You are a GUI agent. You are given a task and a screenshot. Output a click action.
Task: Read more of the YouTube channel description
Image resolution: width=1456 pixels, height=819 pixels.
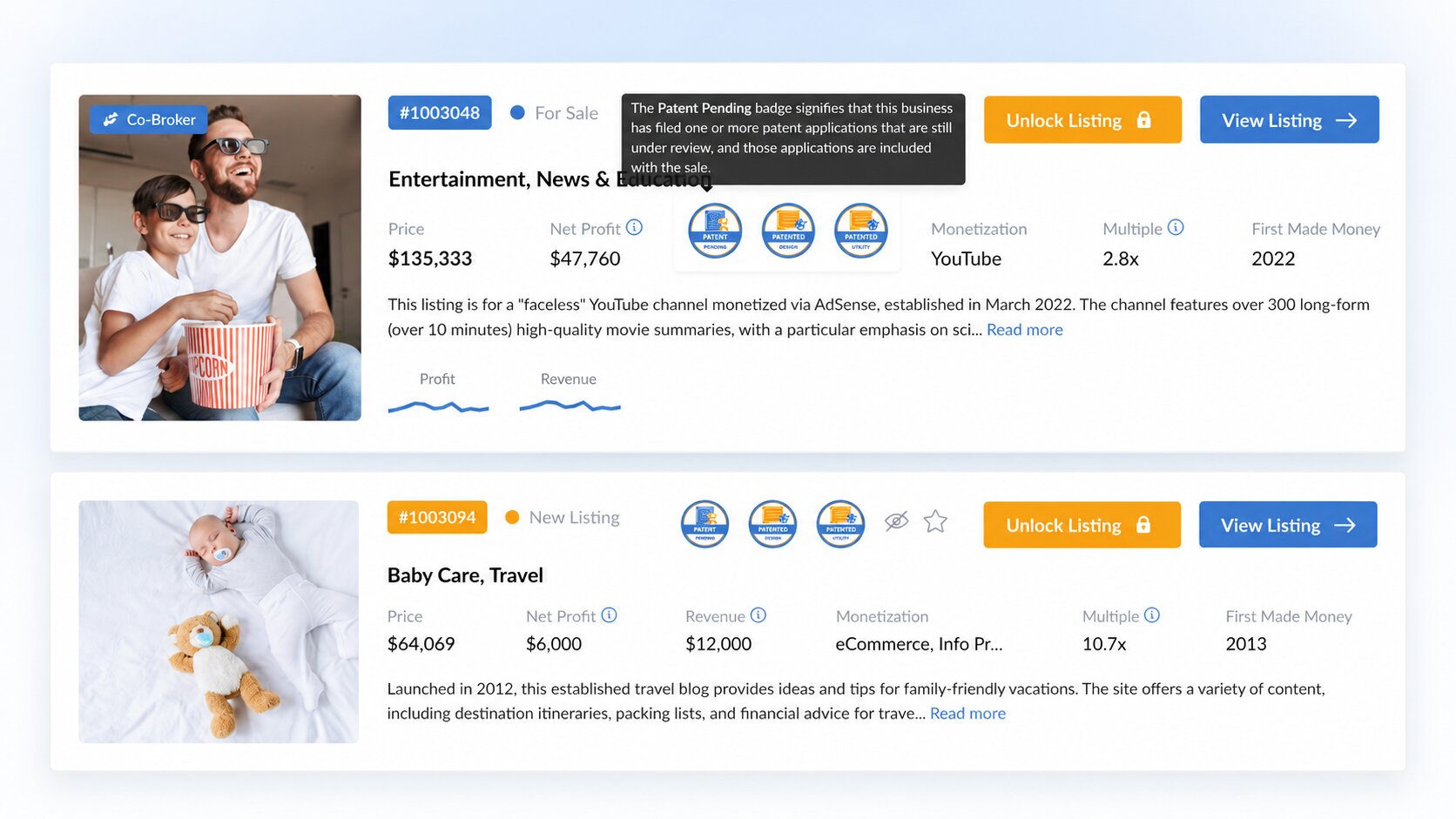[1025, 330]
